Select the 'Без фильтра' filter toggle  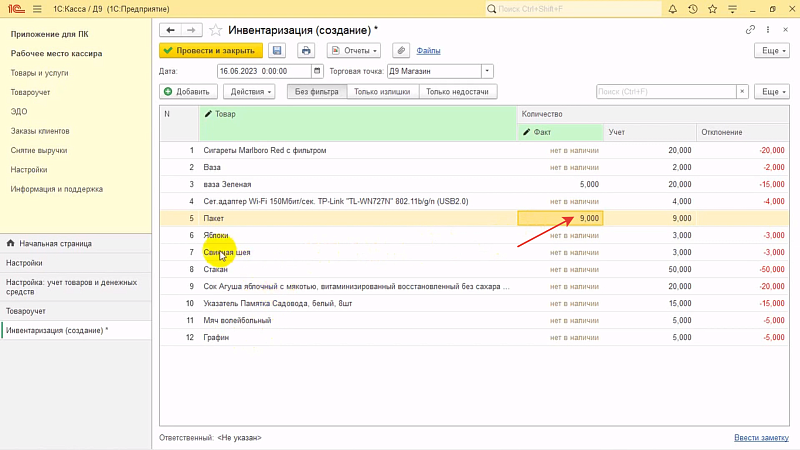click(317, 91)
